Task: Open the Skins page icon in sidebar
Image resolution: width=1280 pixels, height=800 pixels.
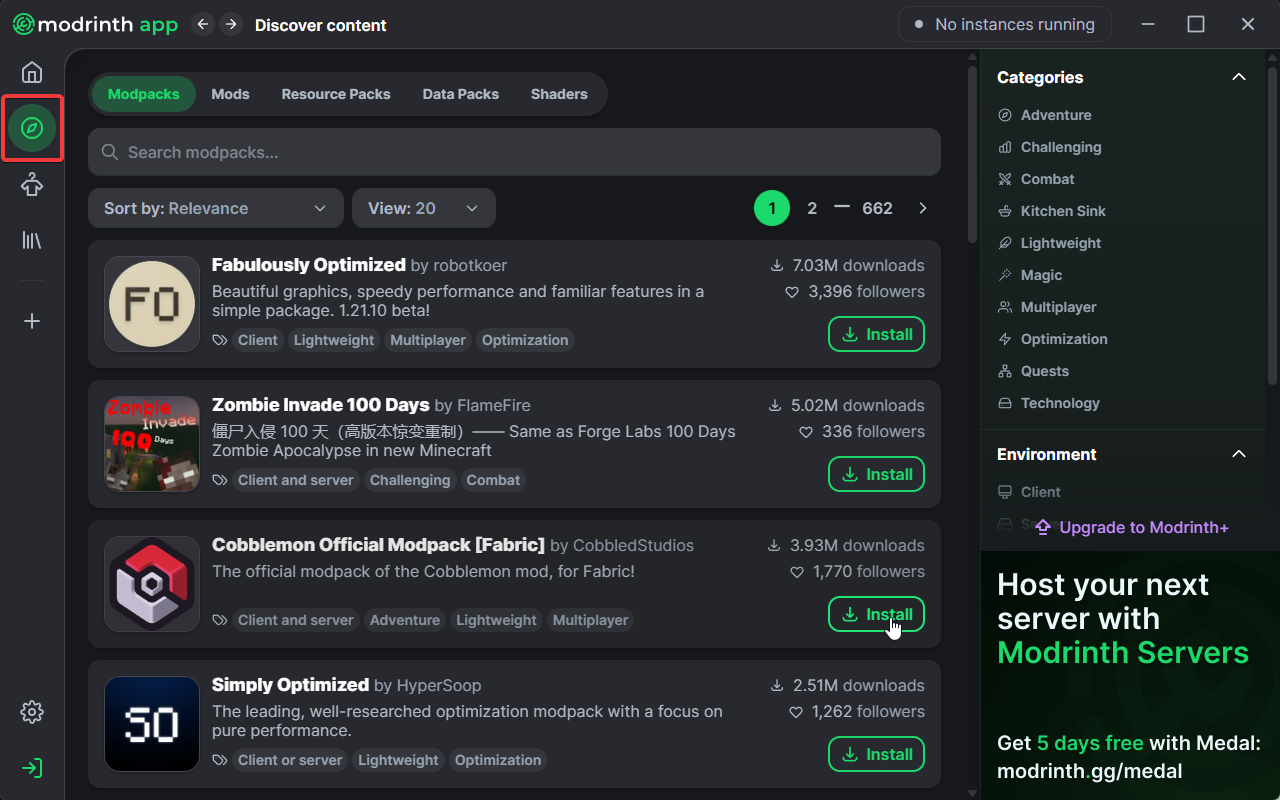Action: coord(32,184)
